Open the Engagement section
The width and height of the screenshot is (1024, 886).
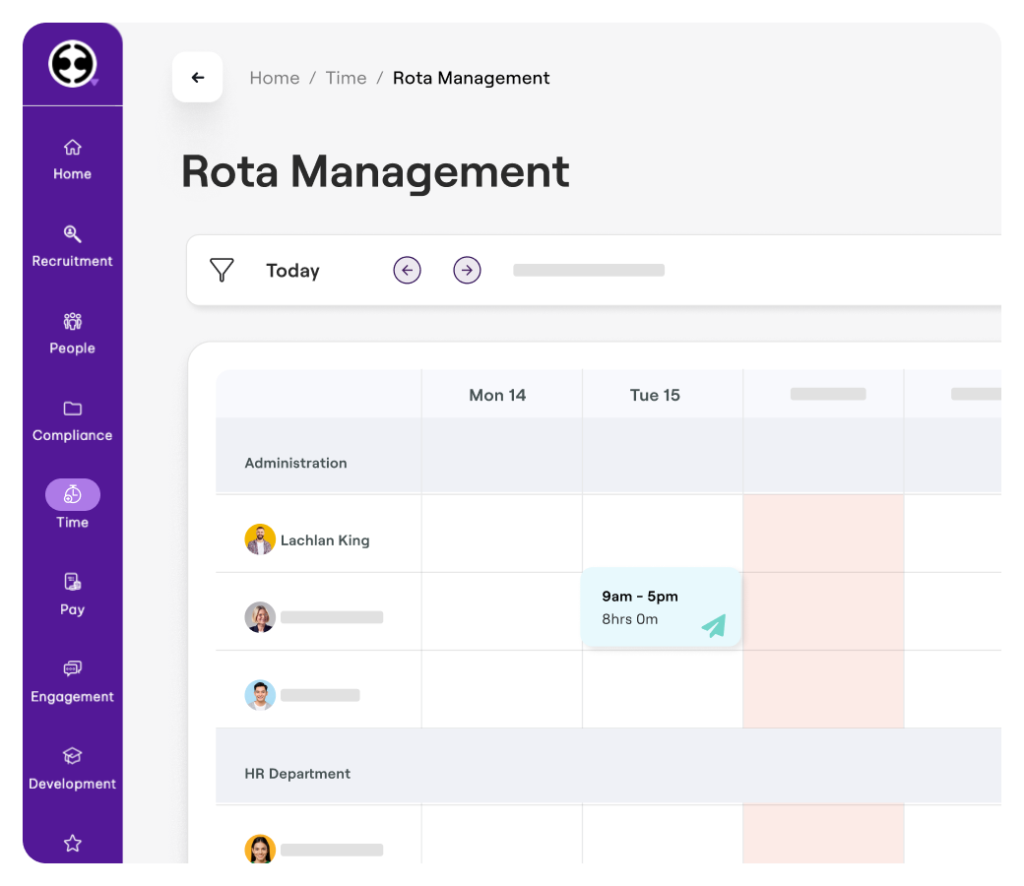72,682
